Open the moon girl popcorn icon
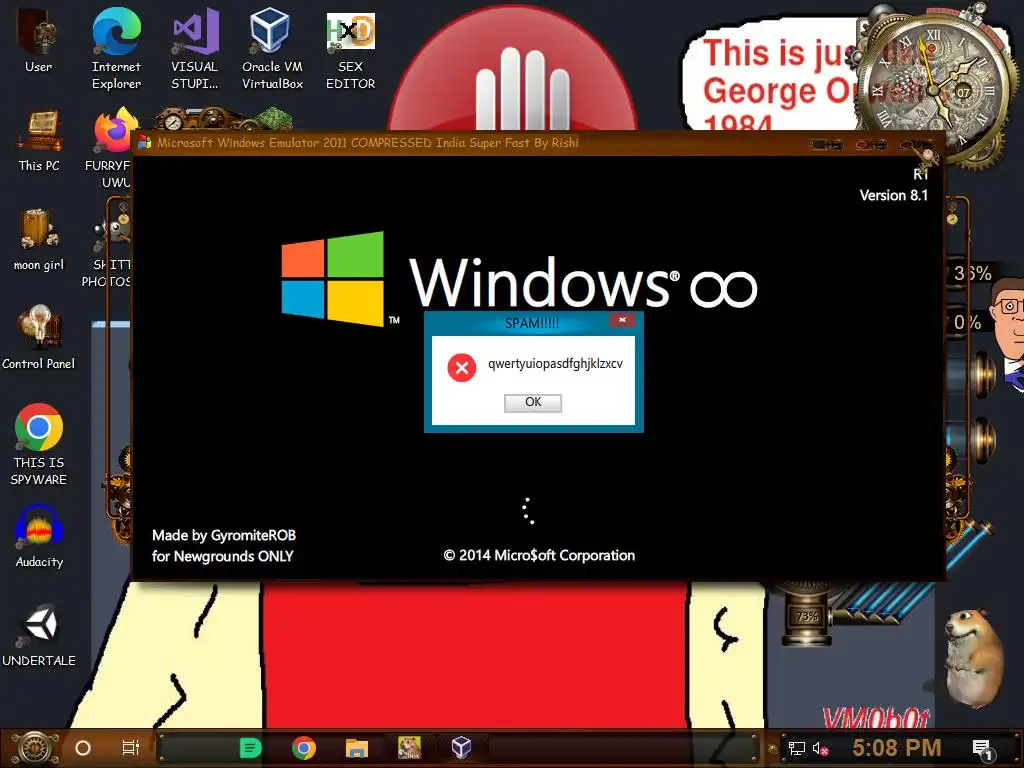The height and width of the screenshot is (768, 1024). [x=39, y=239]
